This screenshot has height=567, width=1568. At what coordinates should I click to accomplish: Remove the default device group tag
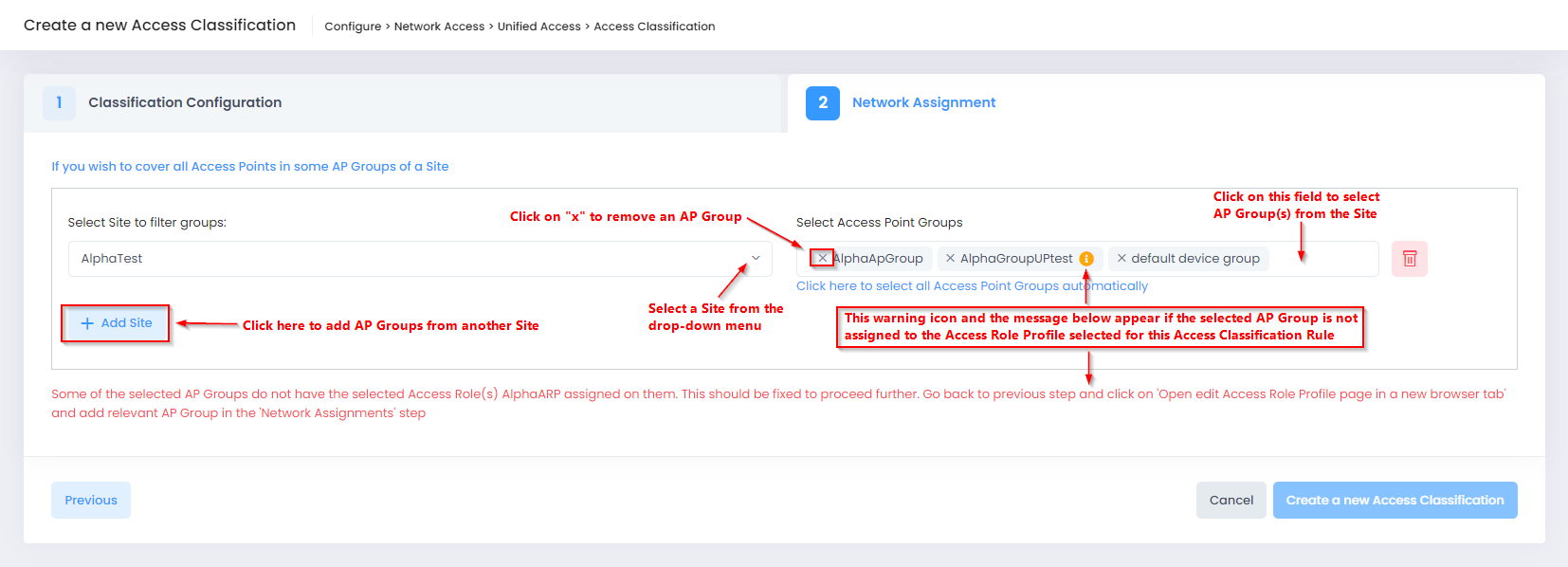[x=1121, y=258]
